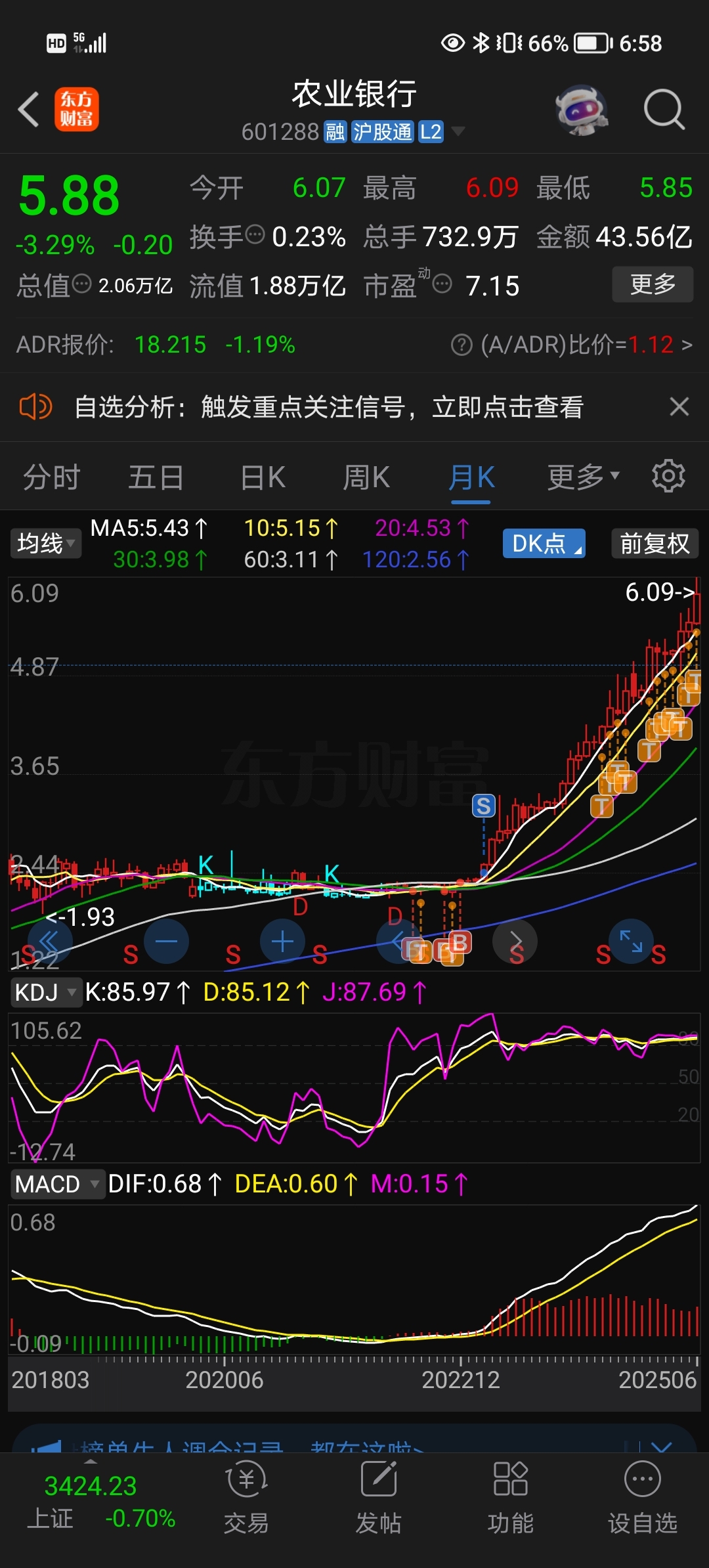This screenshot has height=1568, width=709.
Task: Zoom out chart with minus button
Action: tap(166, 941)
